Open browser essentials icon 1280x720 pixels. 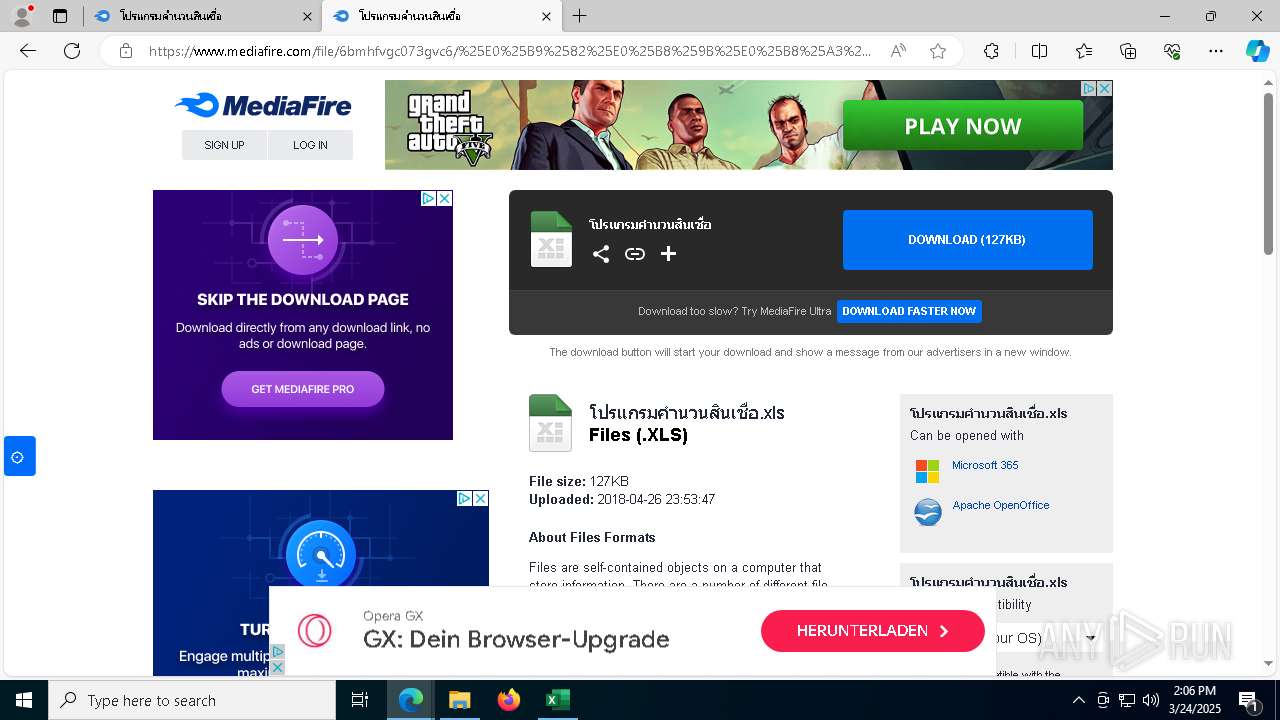pos(1172,51)
